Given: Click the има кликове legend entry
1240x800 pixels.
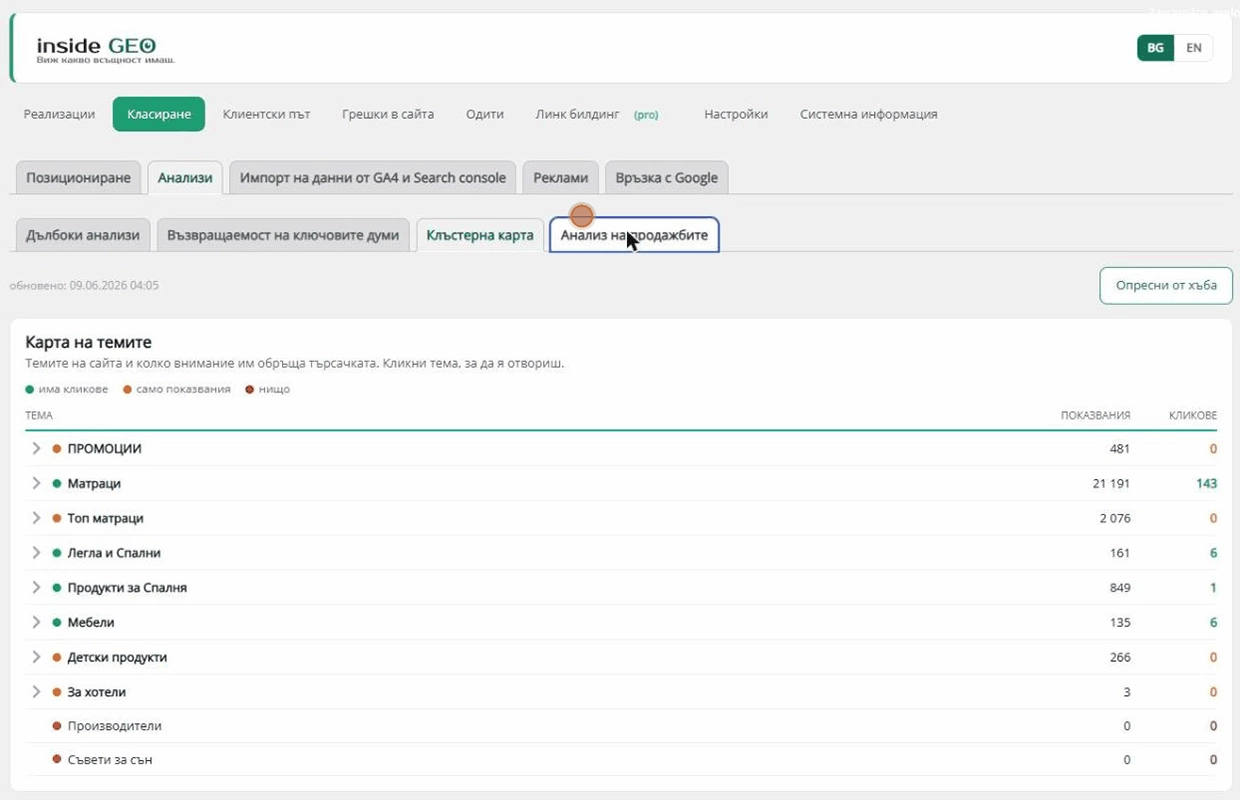Looking at the screenshot, I should pos(66,389).
